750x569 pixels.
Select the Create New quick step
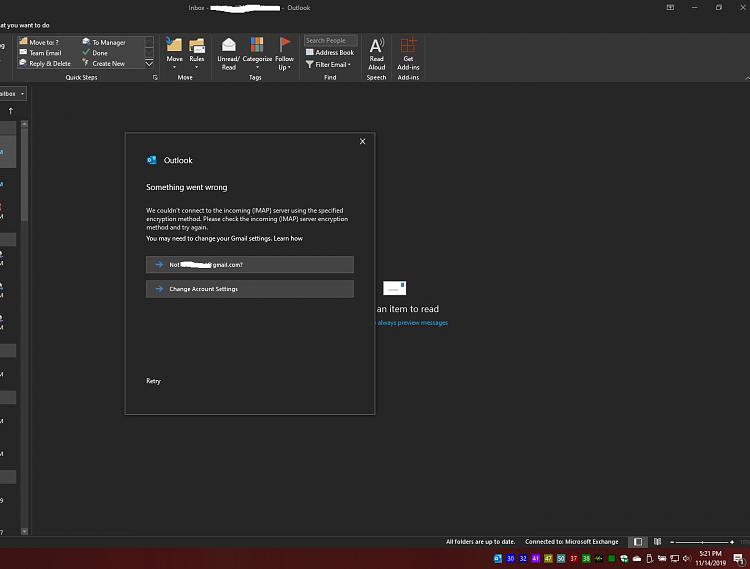[x=104, y=63]
